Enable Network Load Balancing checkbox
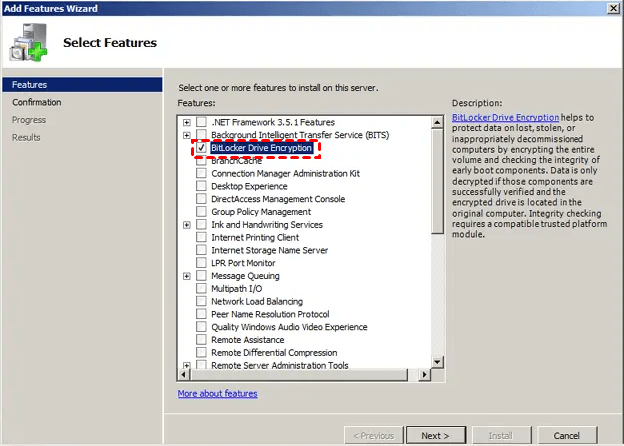Image resolution: width=624 pixels, height=446 pixels. 201,301
